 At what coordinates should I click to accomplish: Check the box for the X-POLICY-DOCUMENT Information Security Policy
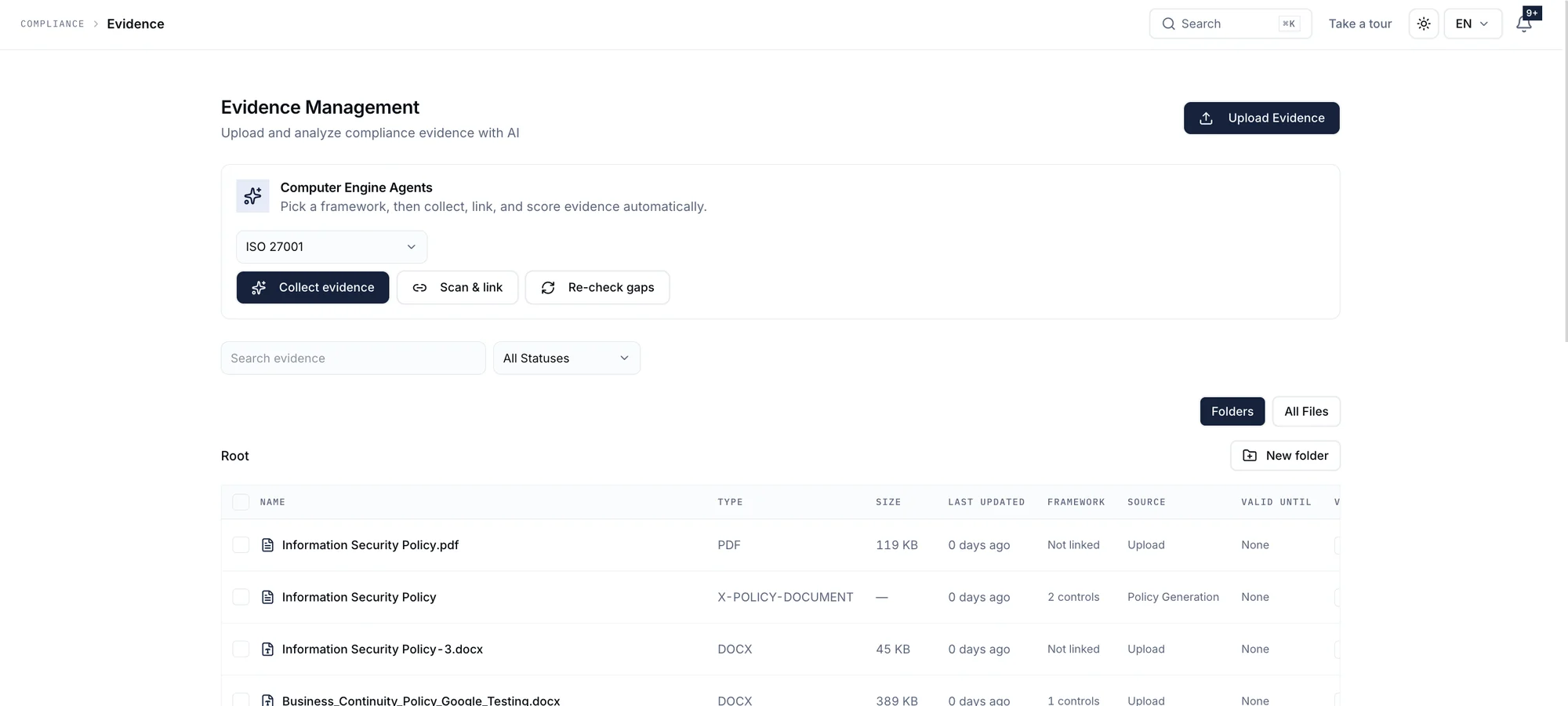pyautogui.click(x=241, y=597)
